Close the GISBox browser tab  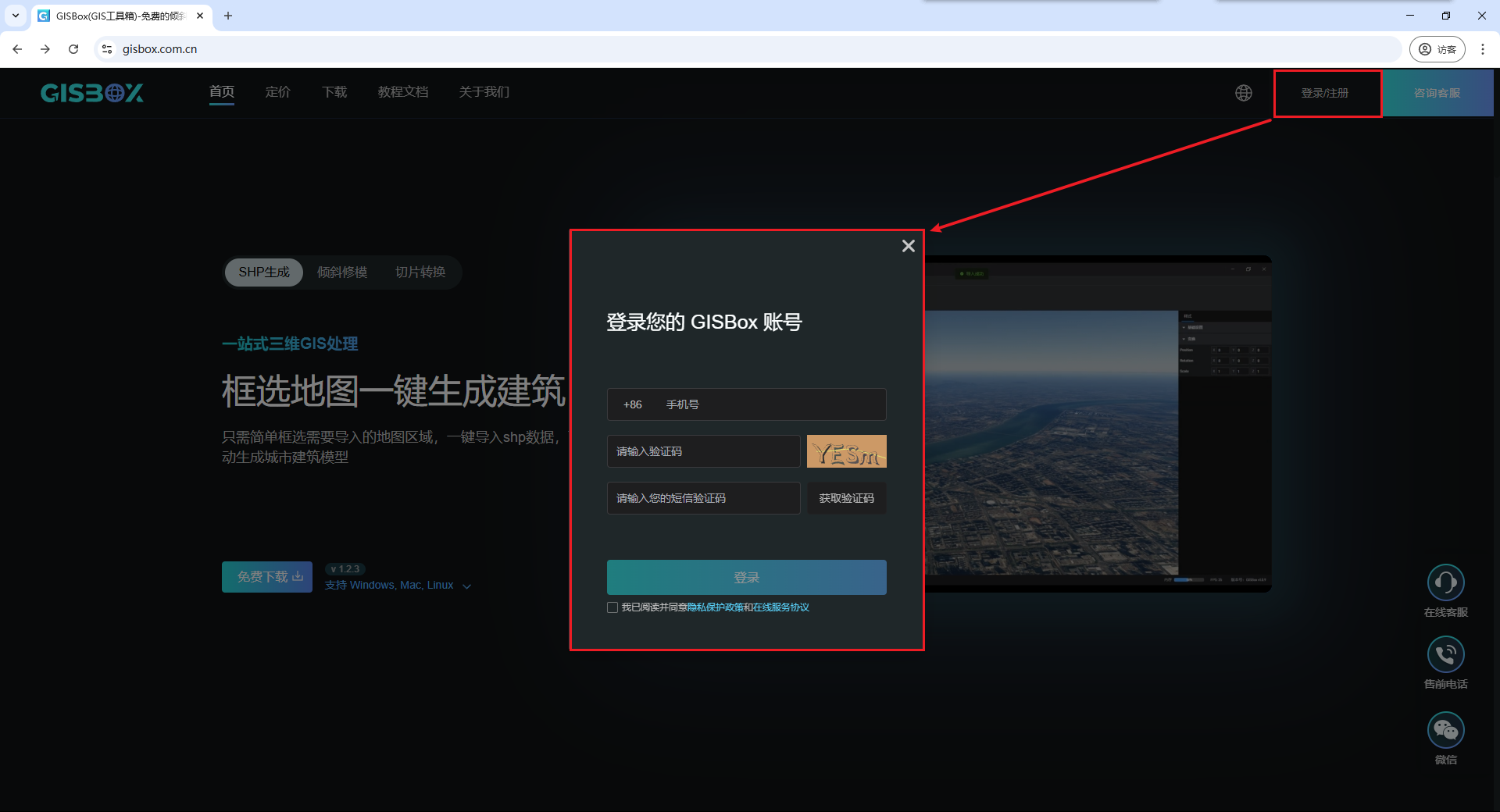(x=200, y=16)
